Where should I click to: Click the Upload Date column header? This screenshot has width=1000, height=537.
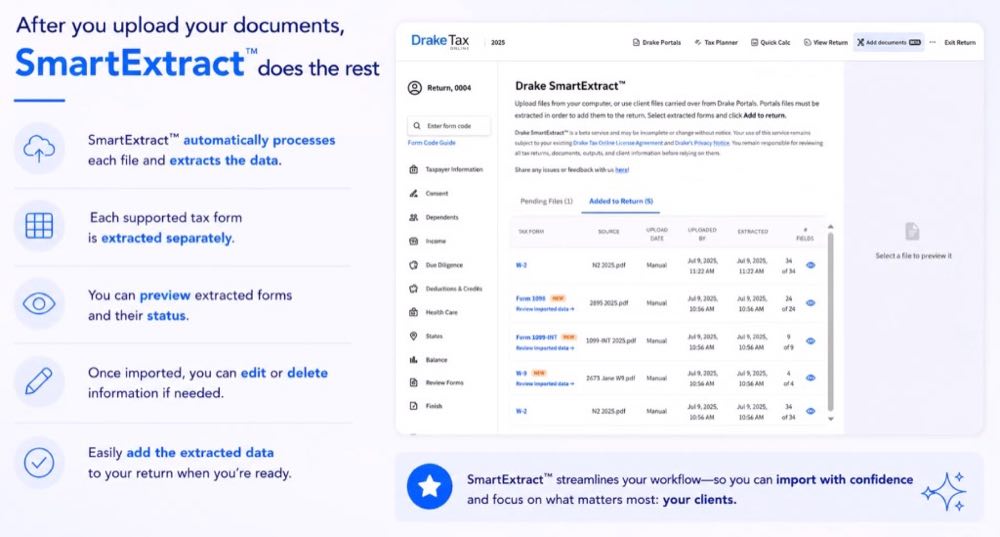pos(657,234)
